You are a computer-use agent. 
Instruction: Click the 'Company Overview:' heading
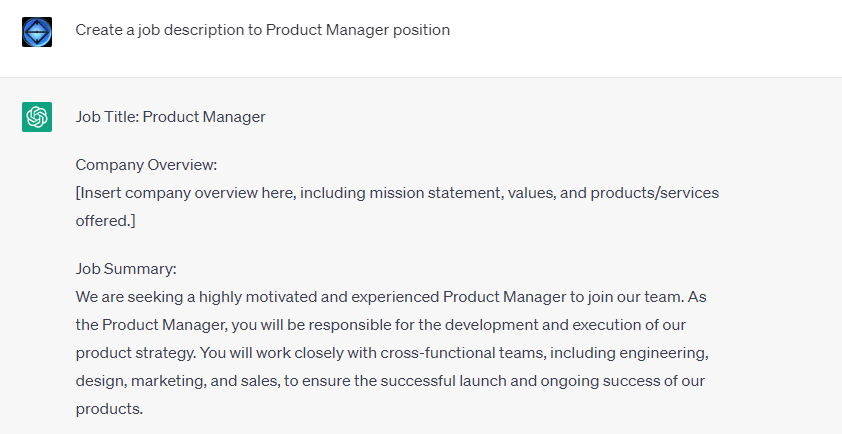(x=146, y=165)
